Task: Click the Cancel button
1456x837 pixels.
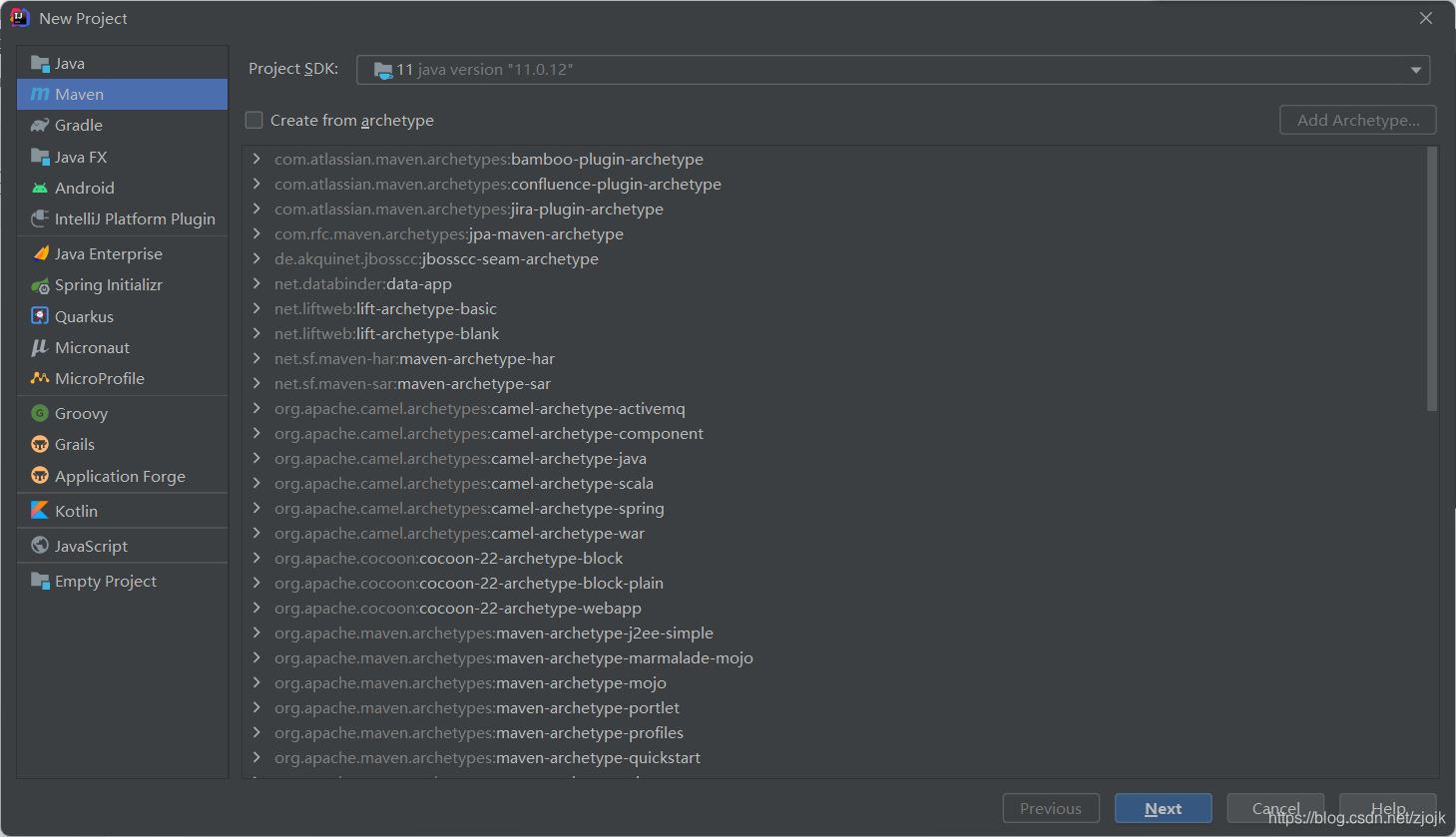Action: click(1275, 808)
